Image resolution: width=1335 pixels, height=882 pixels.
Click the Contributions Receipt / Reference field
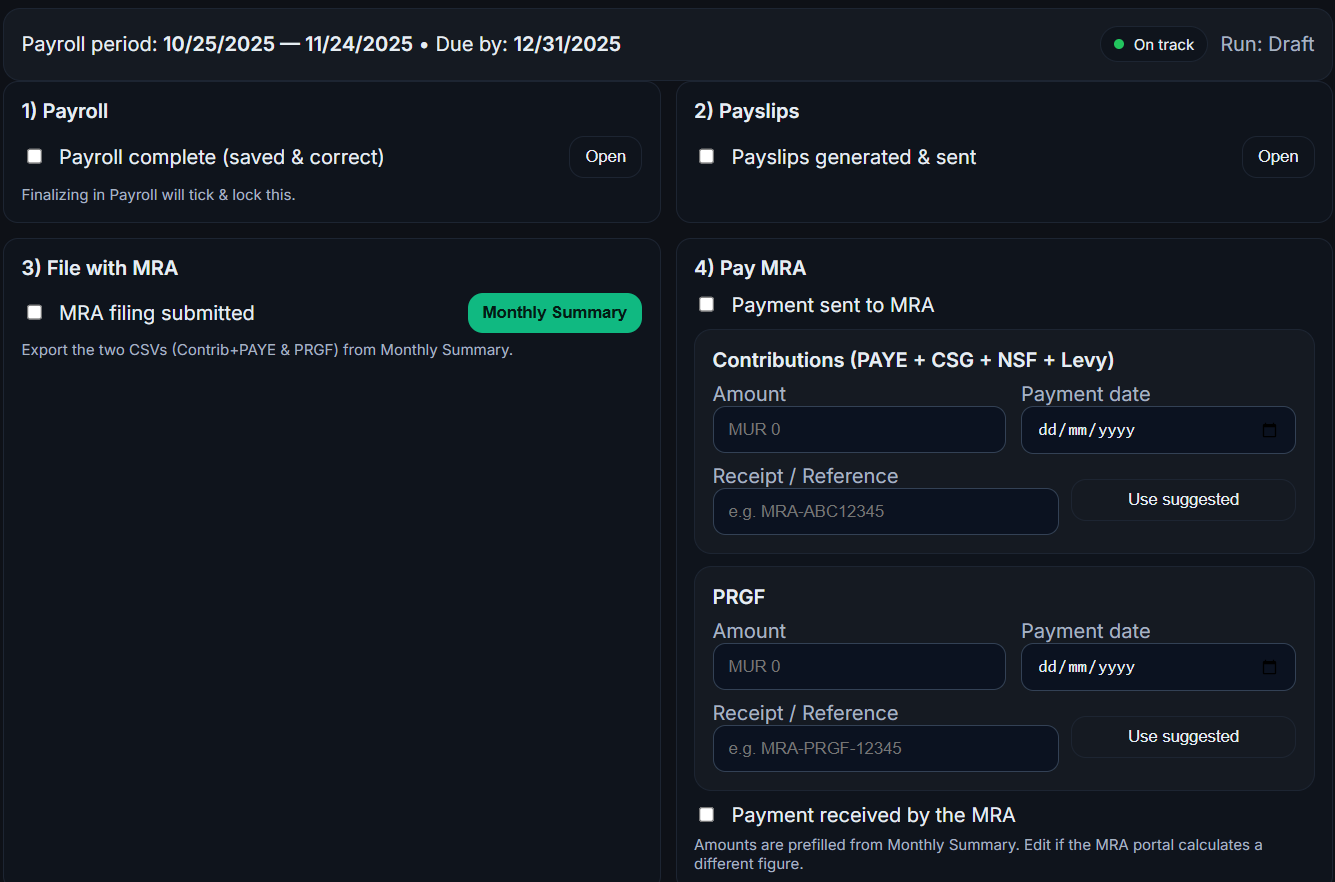(x=885, y=511)
